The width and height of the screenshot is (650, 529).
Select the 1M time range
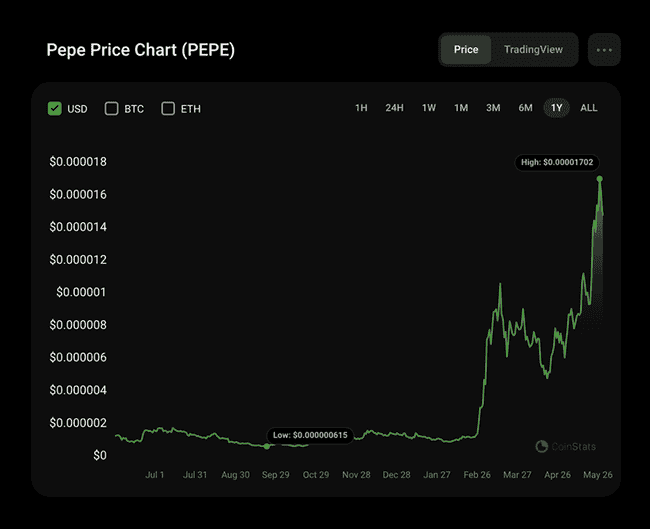(x=461, y=108)
